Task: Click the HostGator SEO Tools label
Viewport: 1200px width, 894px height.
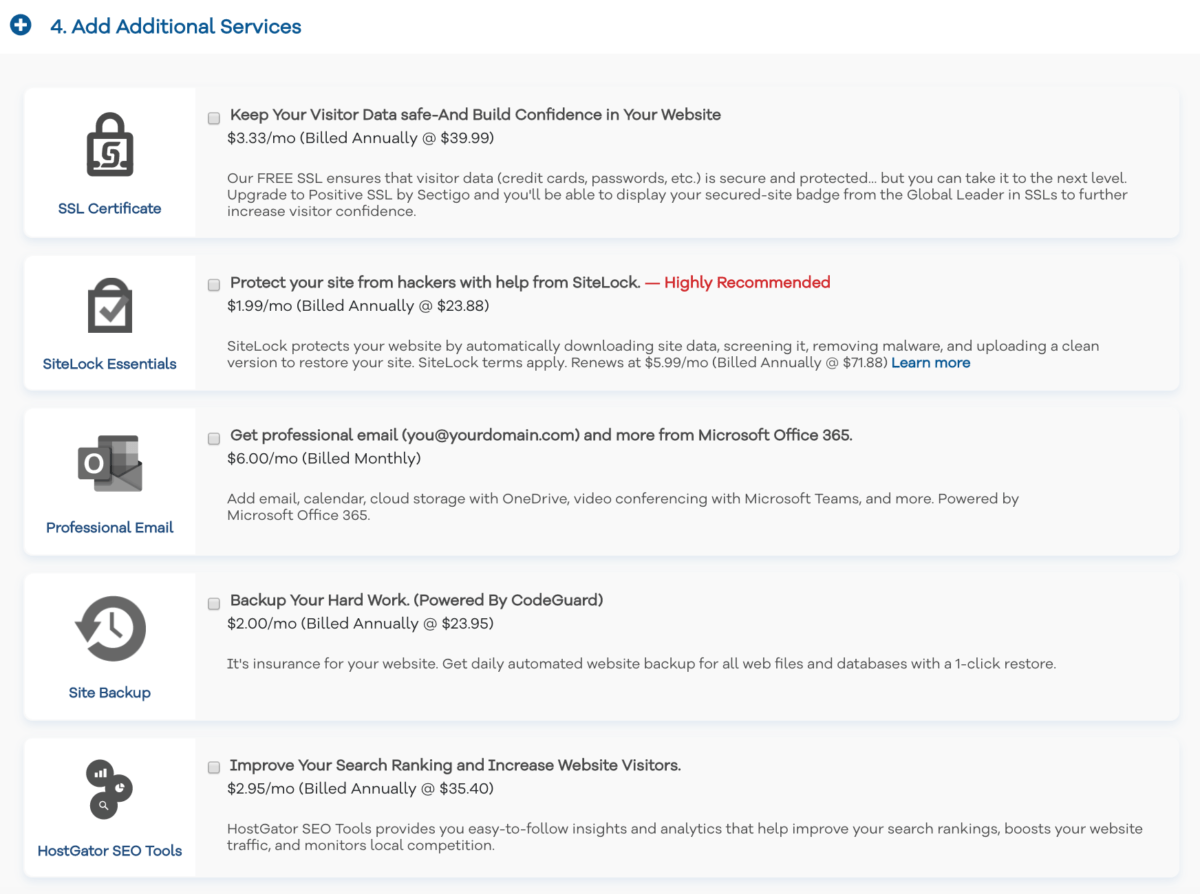Action: tap(110, 851)
